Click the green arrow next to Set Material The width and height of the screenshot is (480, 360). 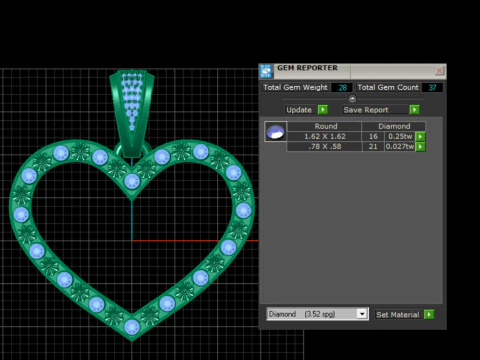pyautogui.click(x=429, y=314)
